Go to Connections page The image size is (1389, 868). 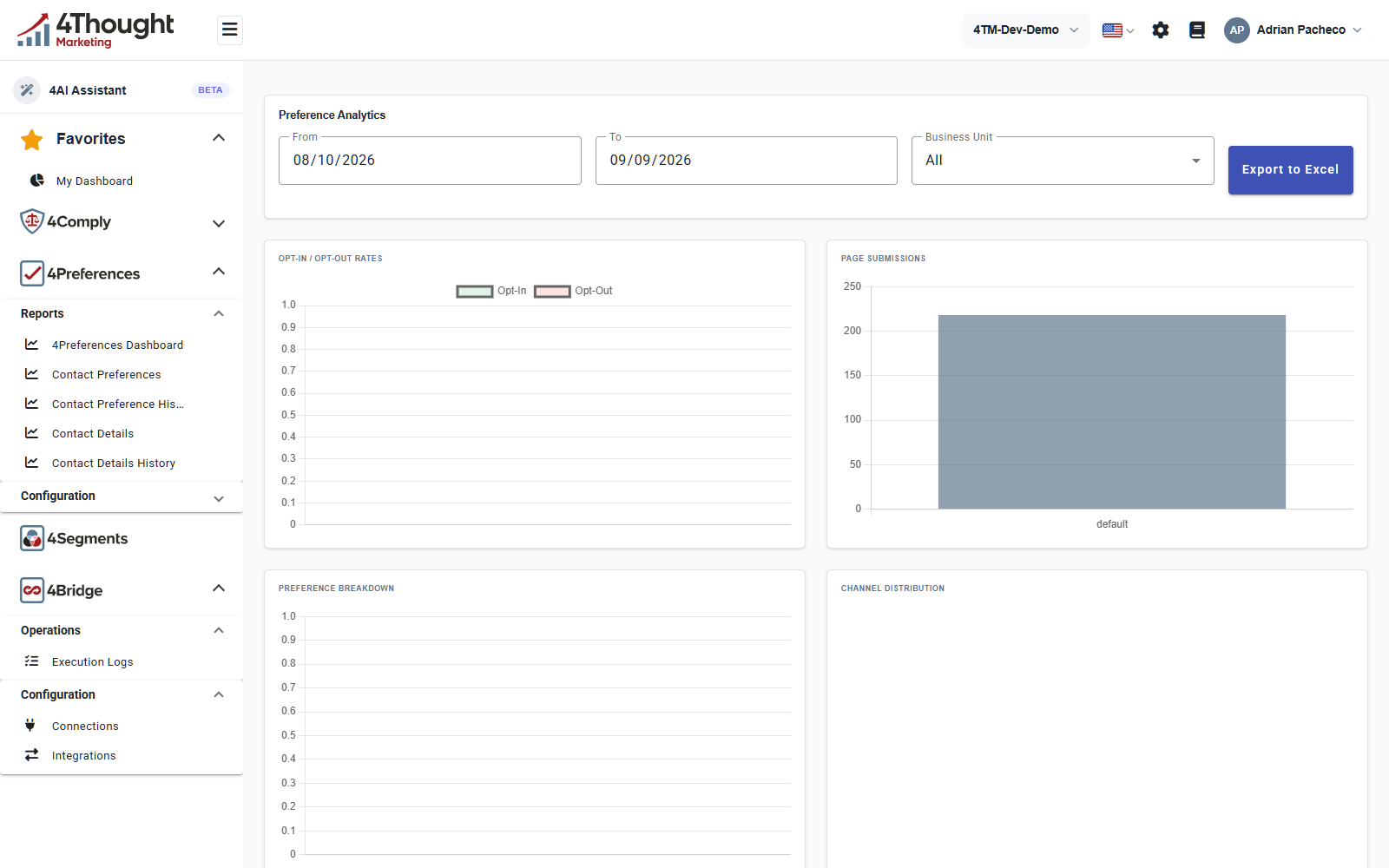tap(85, 727)
